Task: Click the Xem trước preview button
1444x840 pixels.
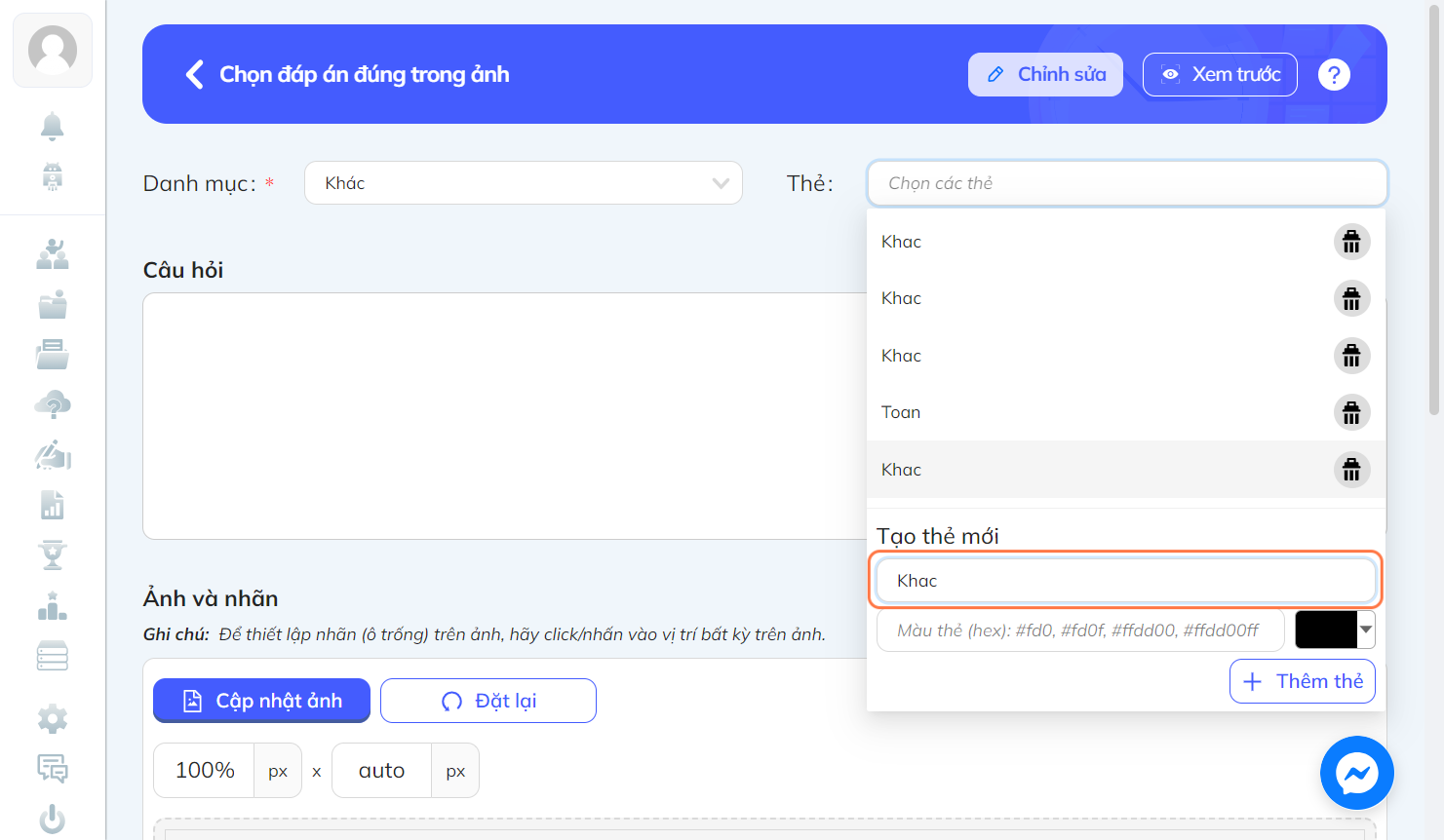Action: pos(1220,74)
